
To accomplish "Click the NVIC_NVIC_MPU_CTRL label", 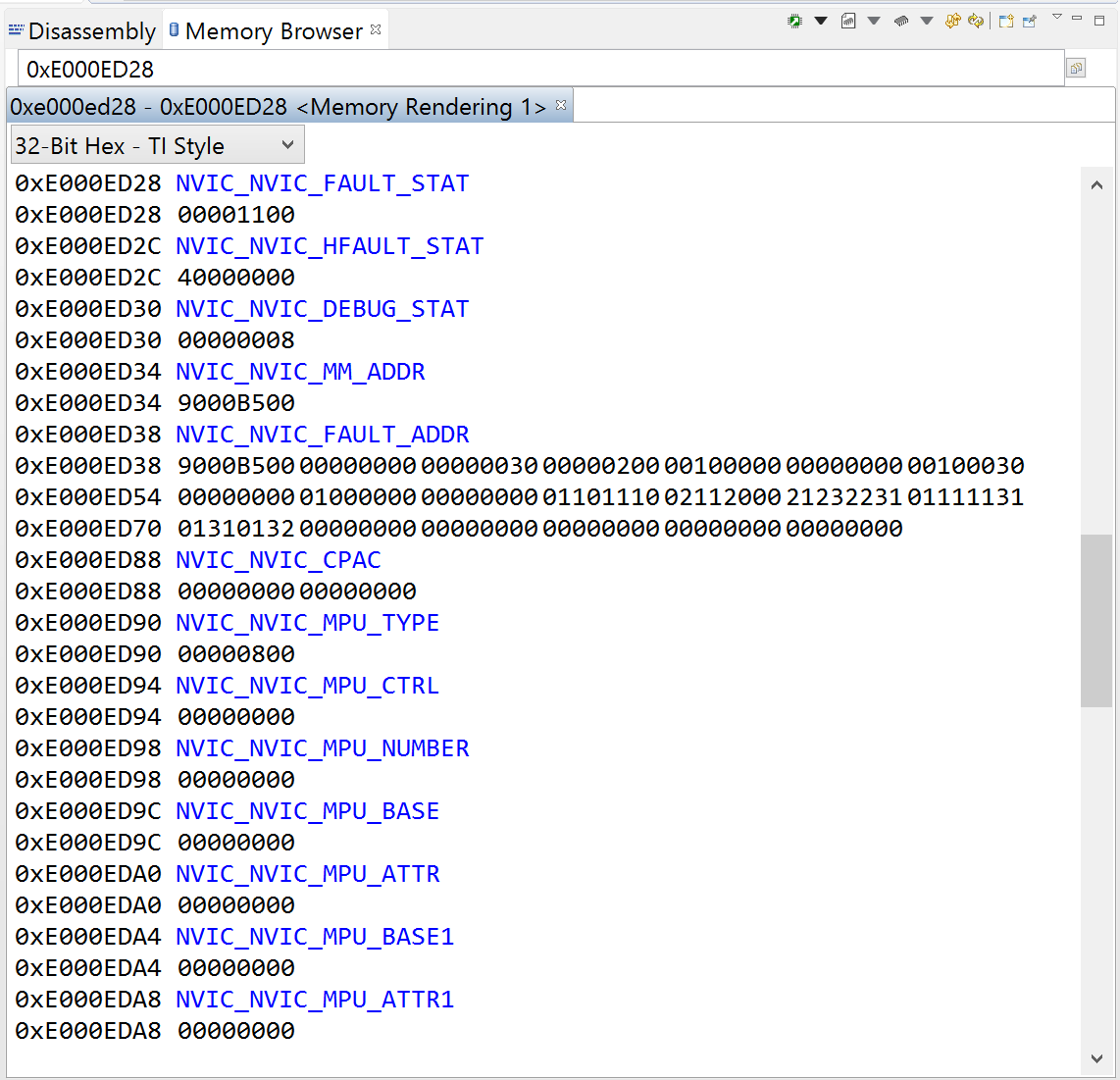I will (x=307, y=687).
